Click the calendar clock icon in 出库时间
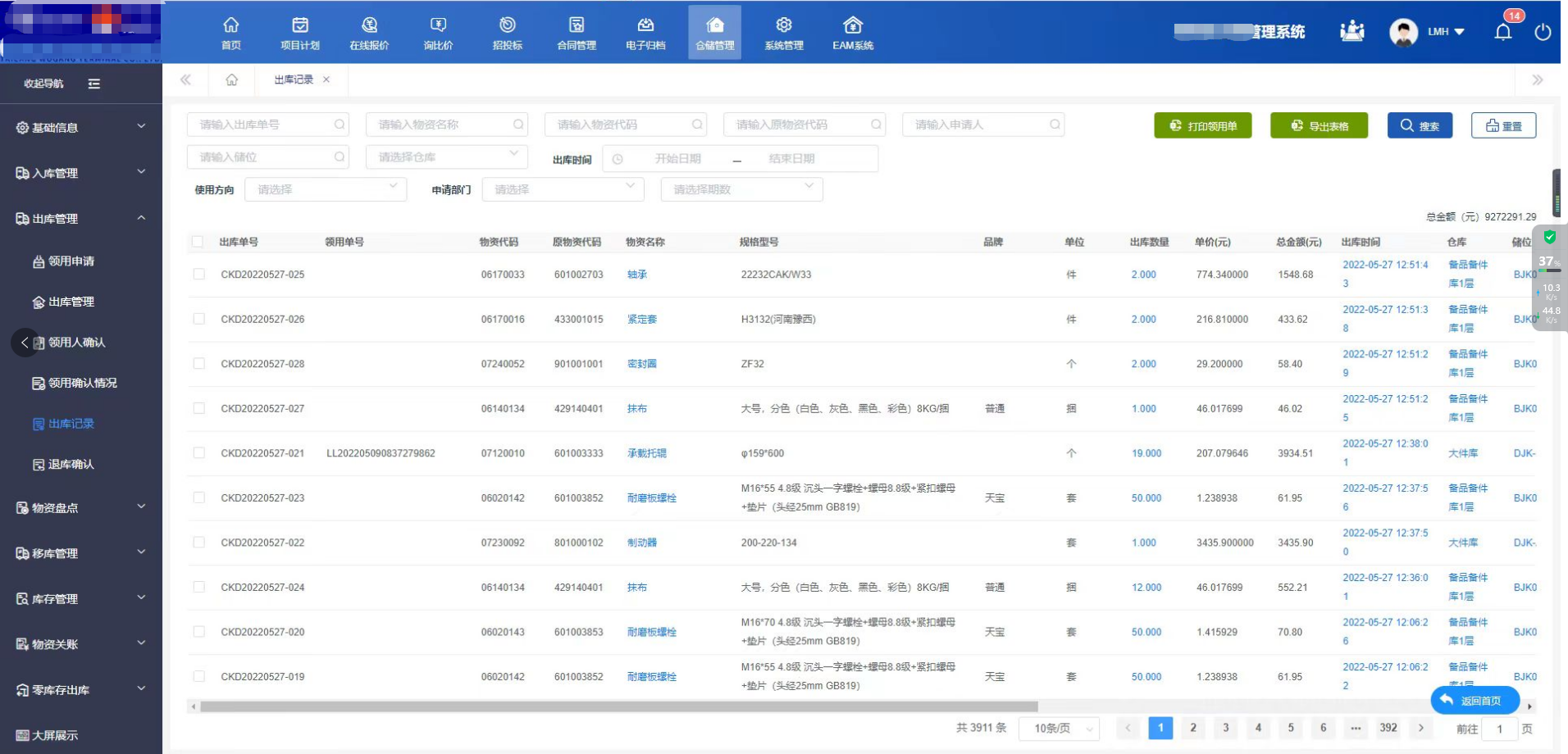Image resolution: width=1568 pixels, height=754 pixels. [618, 159]
